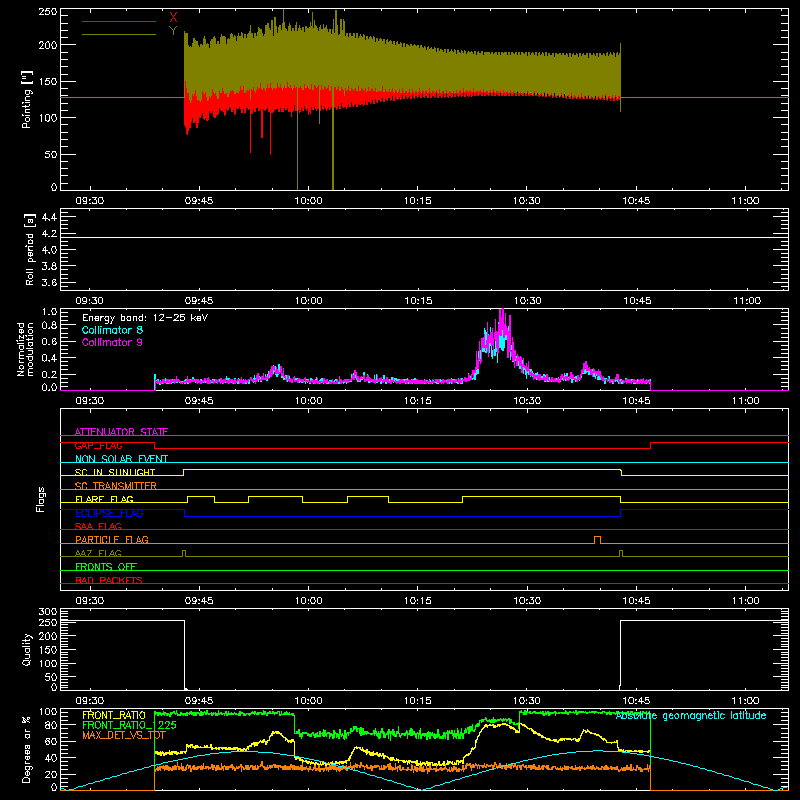This screenshot has width=800, height=800.
Task: Select the 10:00 tick under modulation plot
Action: [308, 401]
